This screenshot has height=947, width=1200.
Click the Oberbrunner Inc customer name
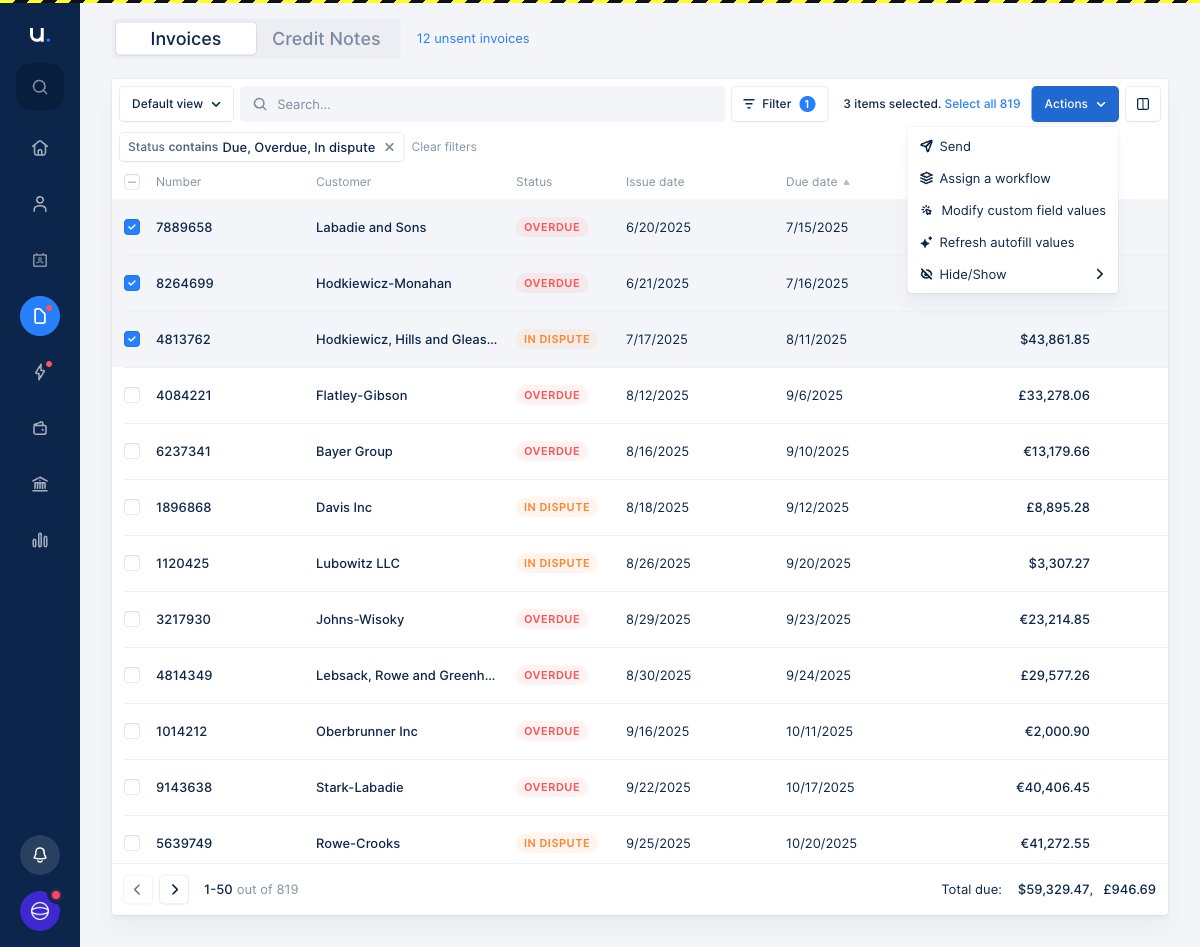click(367, 731)
